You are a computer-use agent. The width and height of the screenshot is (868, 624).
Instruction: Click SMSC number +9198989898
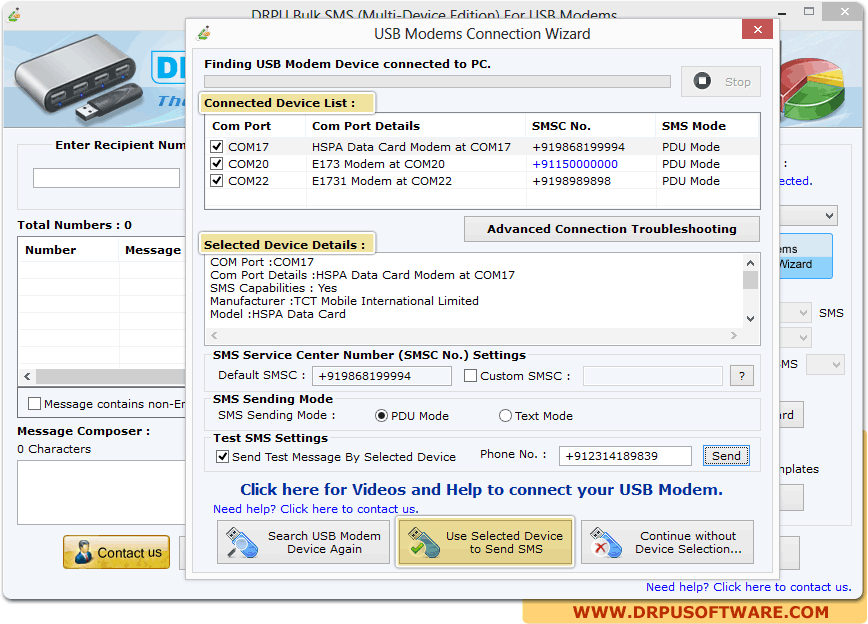coord(571,181)
